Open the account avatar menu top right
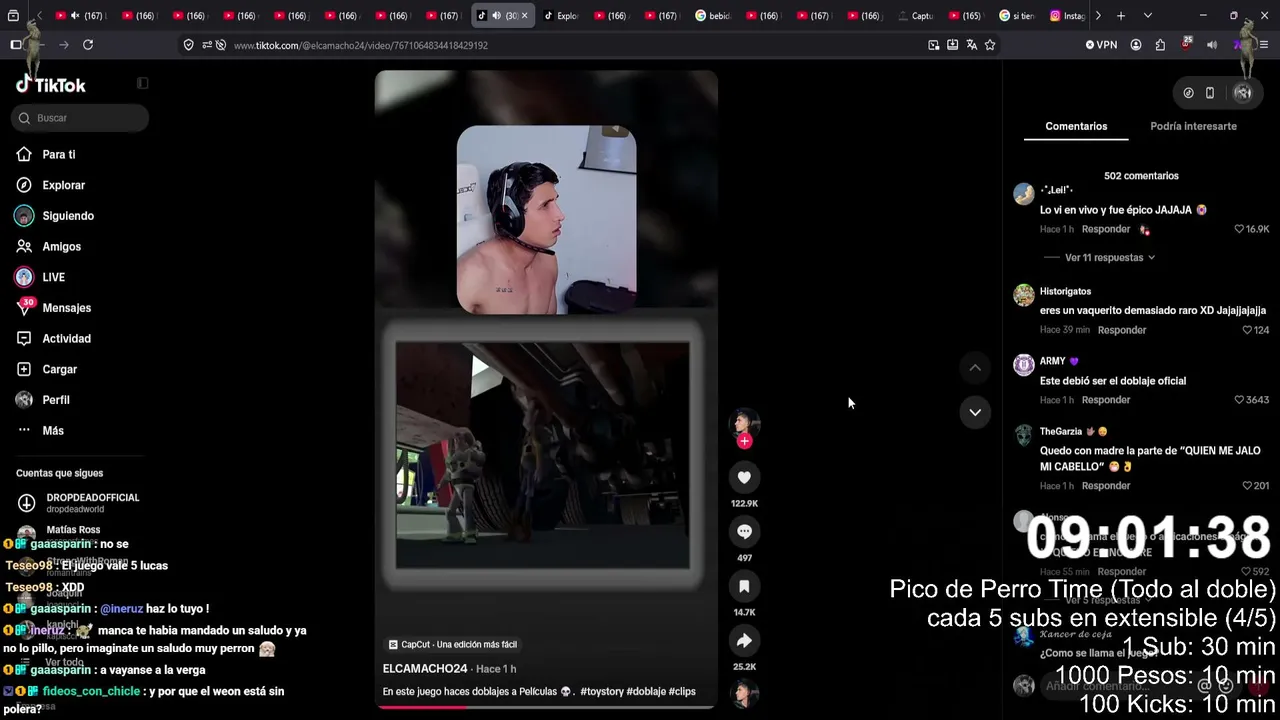1280x720 pixels. coord(1243,93)
